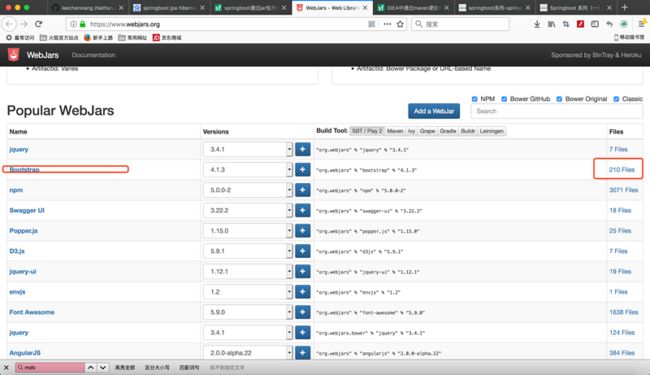The height and width of the screenshot is (375, 650).
Task: Click plus button in the npm row
Action: point(303,190)
